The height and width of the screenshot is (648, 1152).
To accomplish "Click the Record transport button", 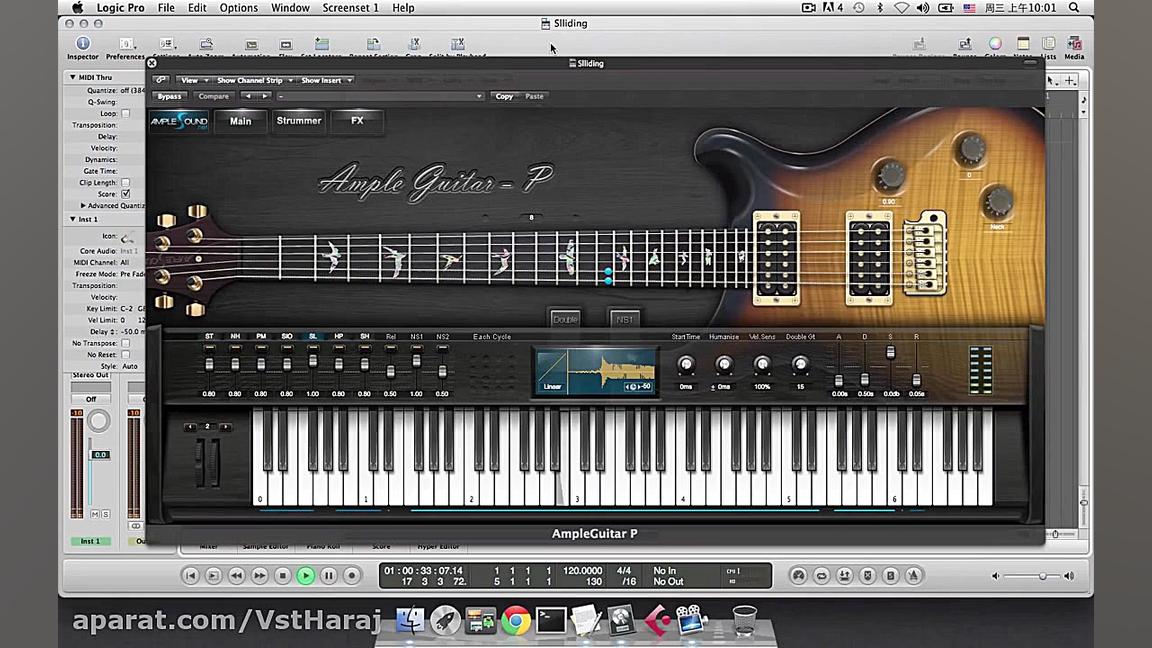I will pos(352,576).
